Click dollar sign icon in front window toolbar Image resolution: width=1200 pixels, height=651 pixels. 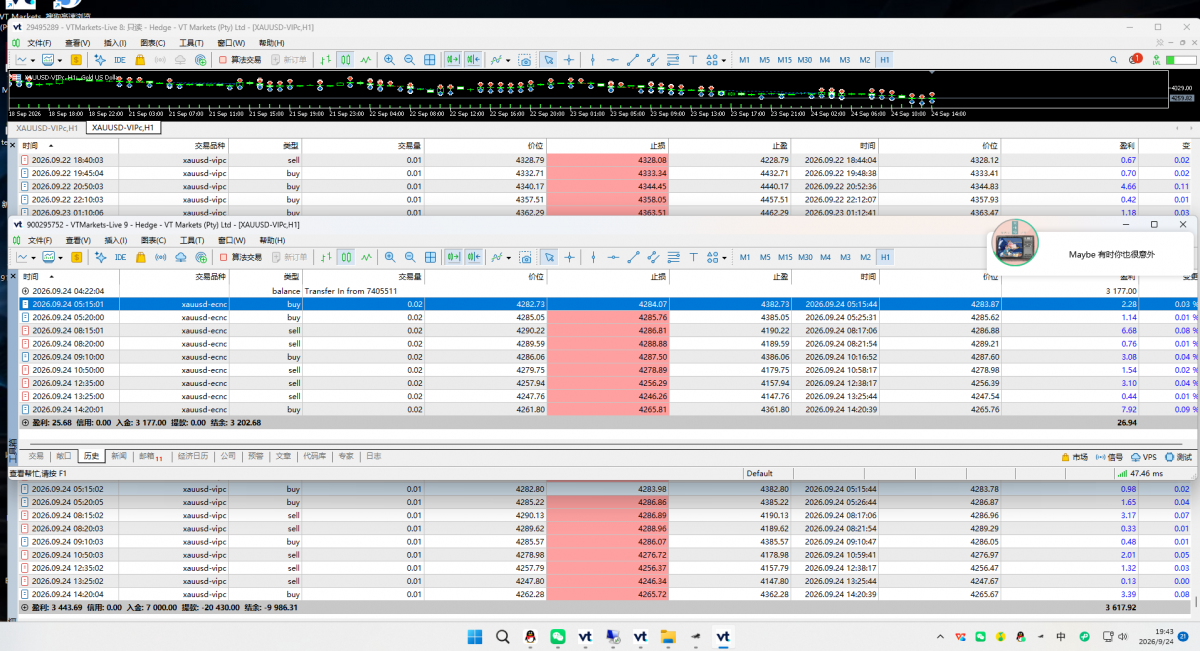point(76,257)
